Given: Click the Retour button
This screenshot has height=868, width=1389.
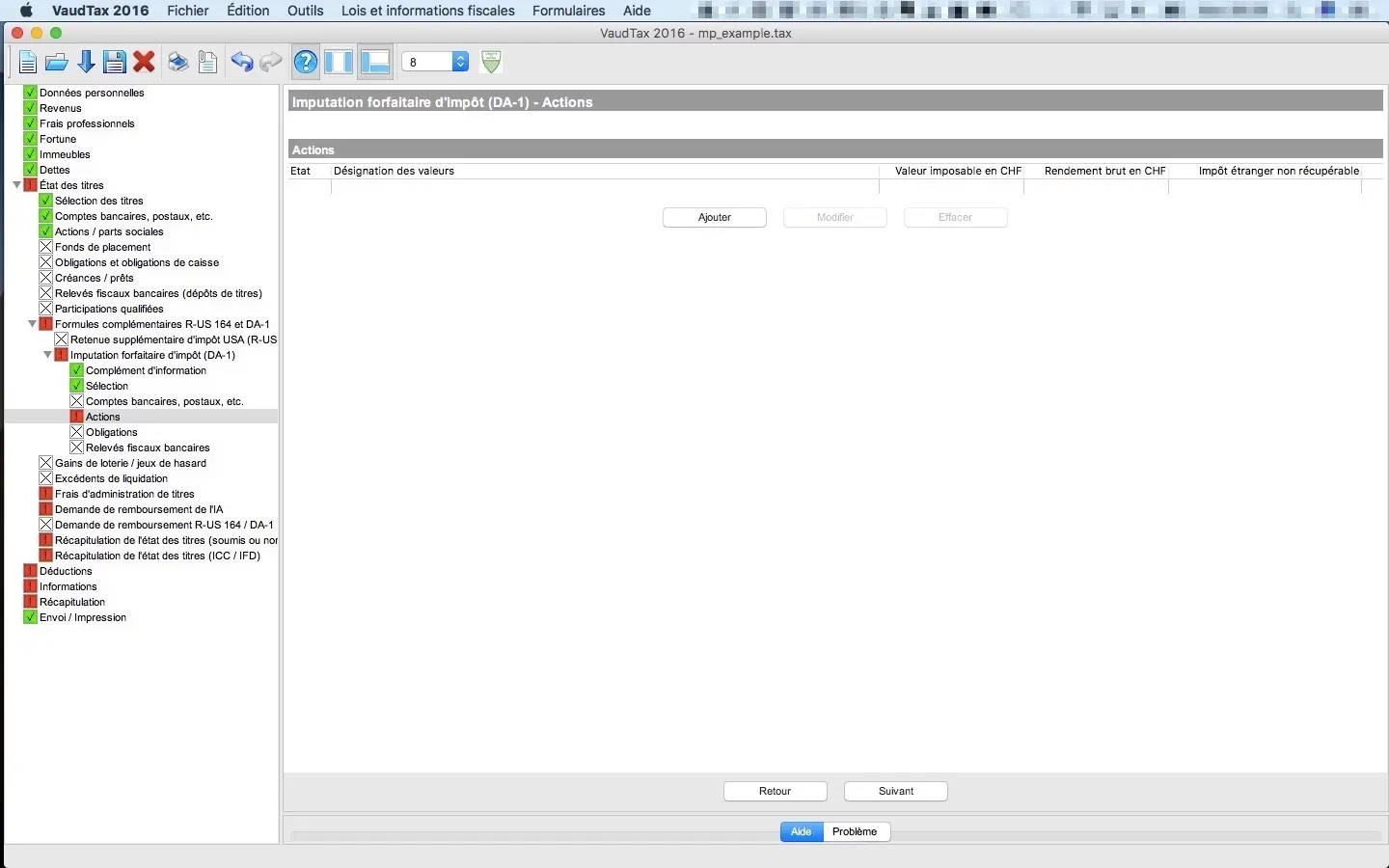Looking at the screenshot, I should 776,792.
